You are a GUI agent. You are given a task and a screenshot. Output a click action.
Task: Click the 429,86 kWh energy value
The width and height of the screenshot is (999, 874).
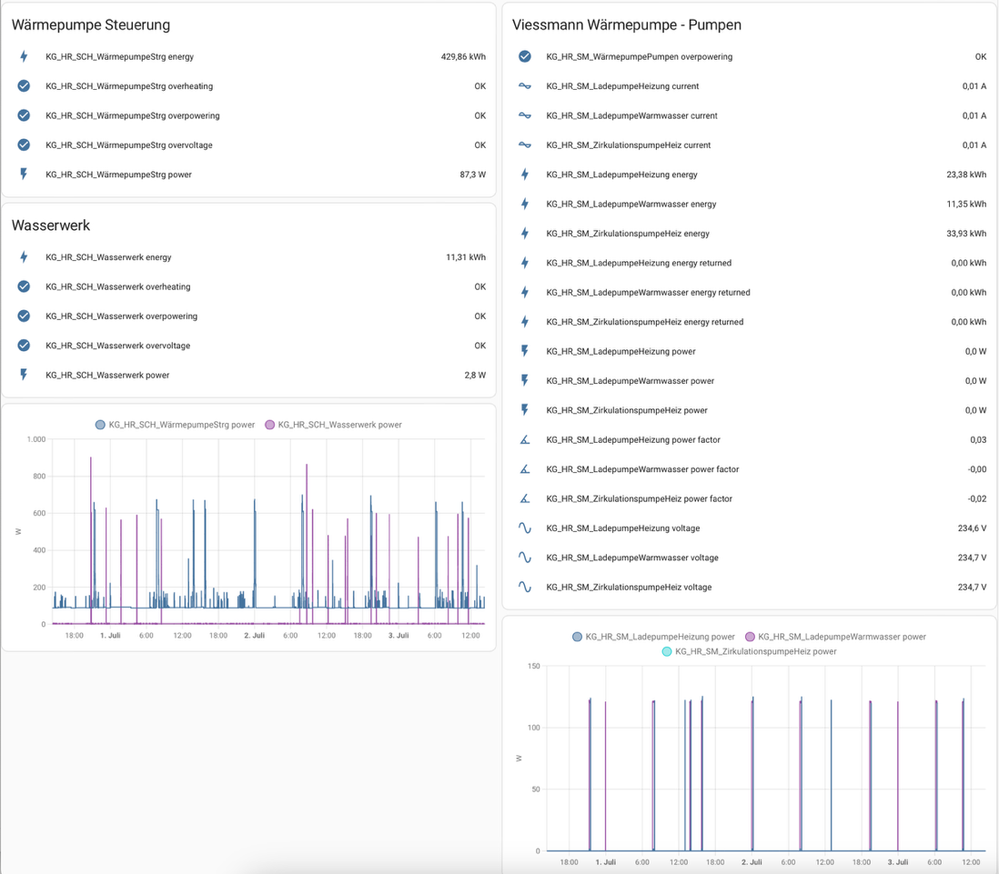[463, 57]
